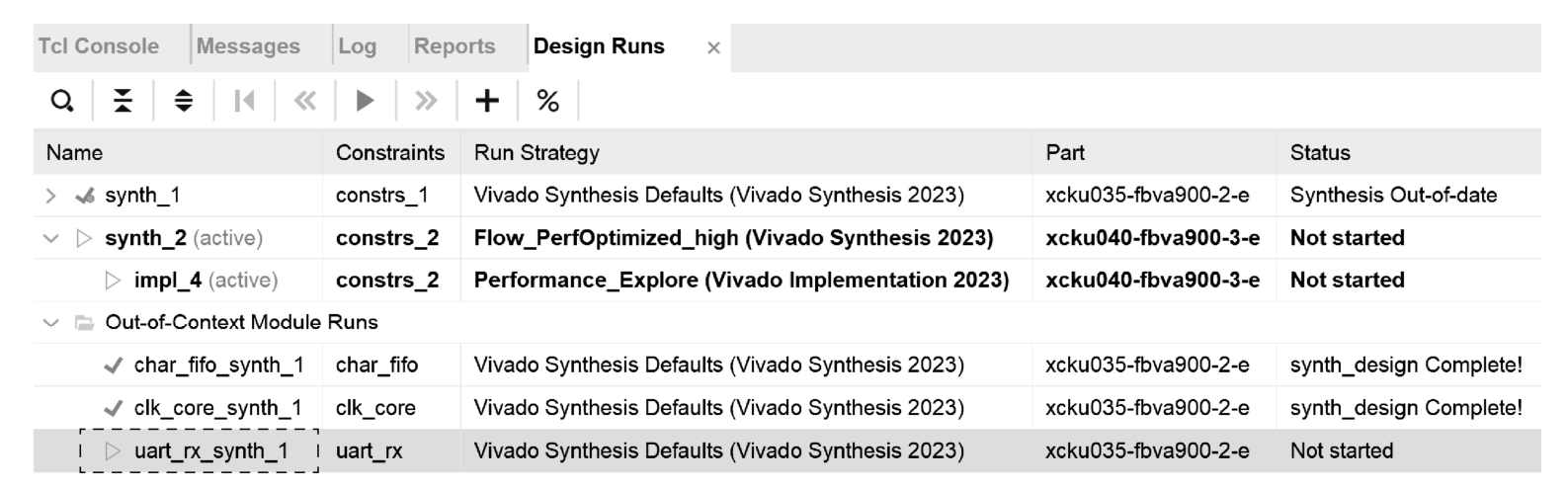Collapse the synth_2 active run

(51, 238)
